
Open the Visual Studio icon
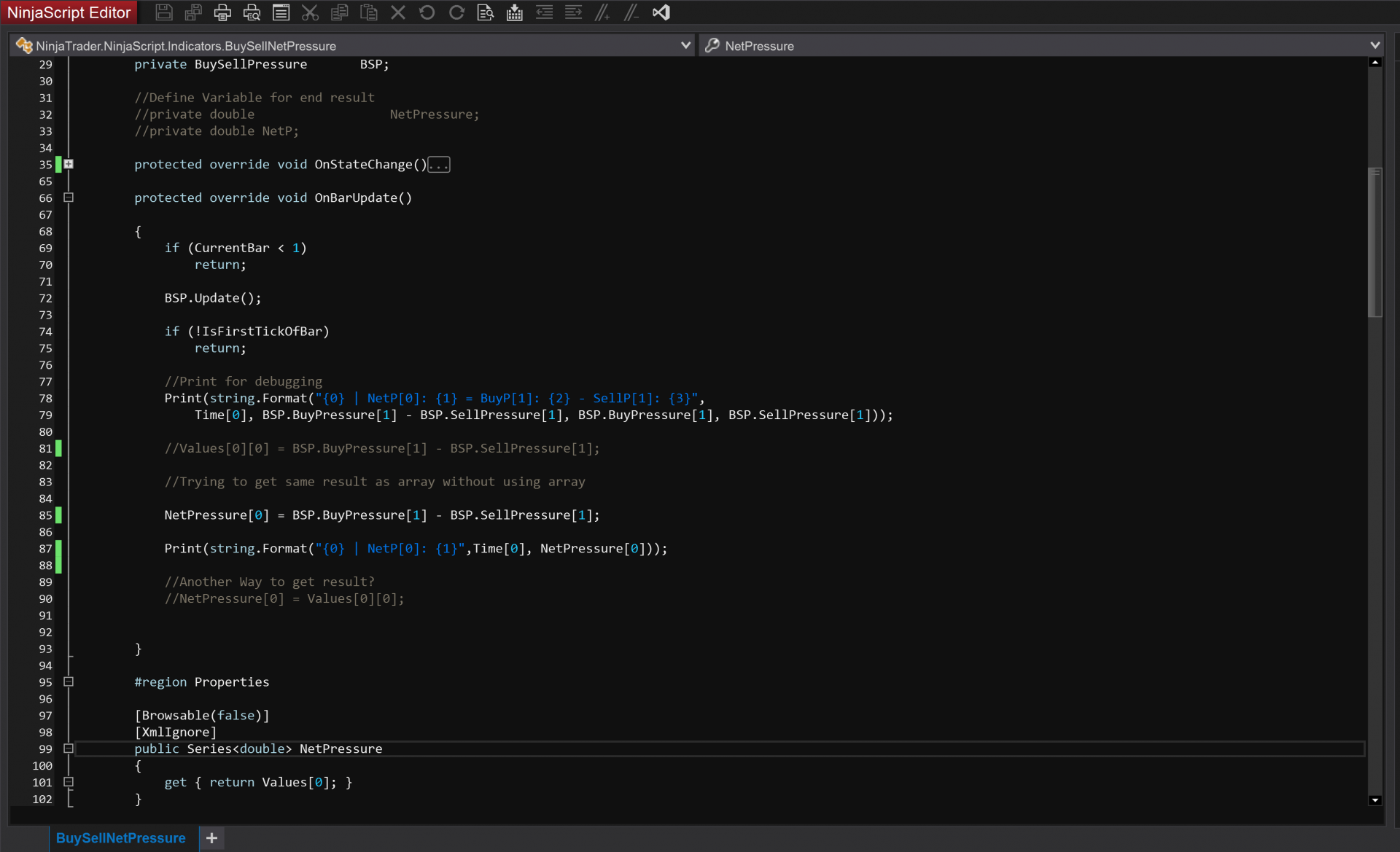(661, 12)
